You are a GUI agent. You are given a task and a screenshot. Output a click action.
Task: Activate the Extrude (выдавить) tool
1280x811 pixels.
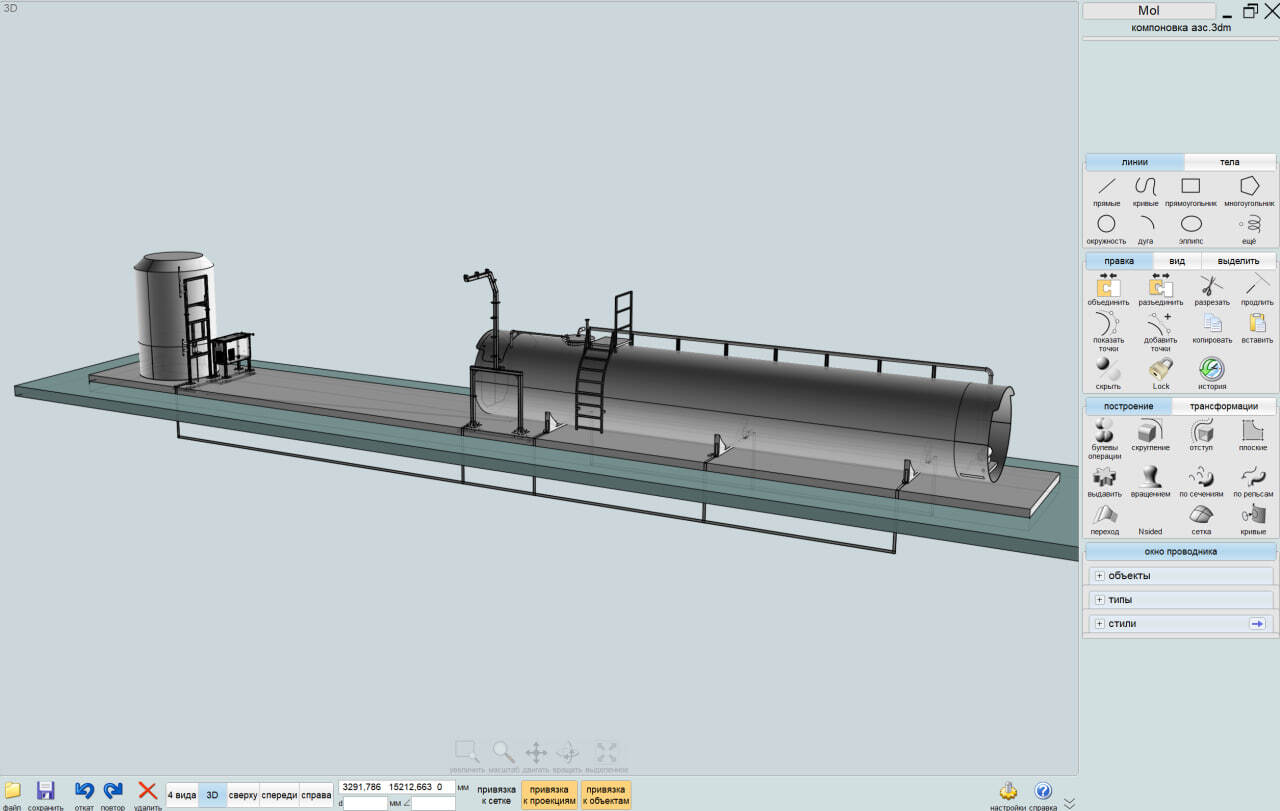1104,479
